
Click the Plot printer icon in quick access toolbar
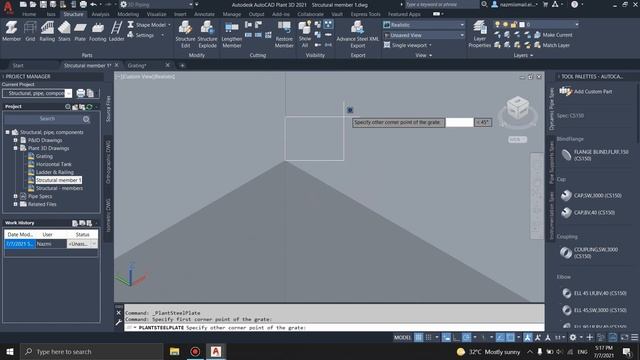point(83,4)
